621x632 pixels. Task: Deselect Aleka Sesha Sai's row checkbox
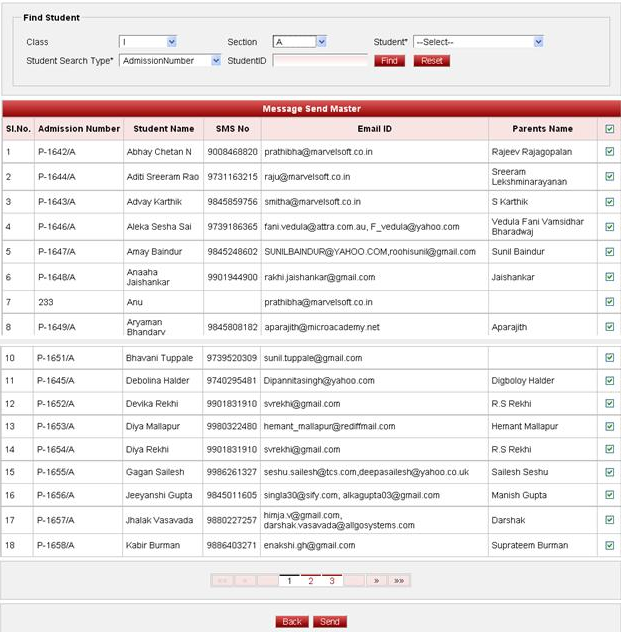[609, 227]
